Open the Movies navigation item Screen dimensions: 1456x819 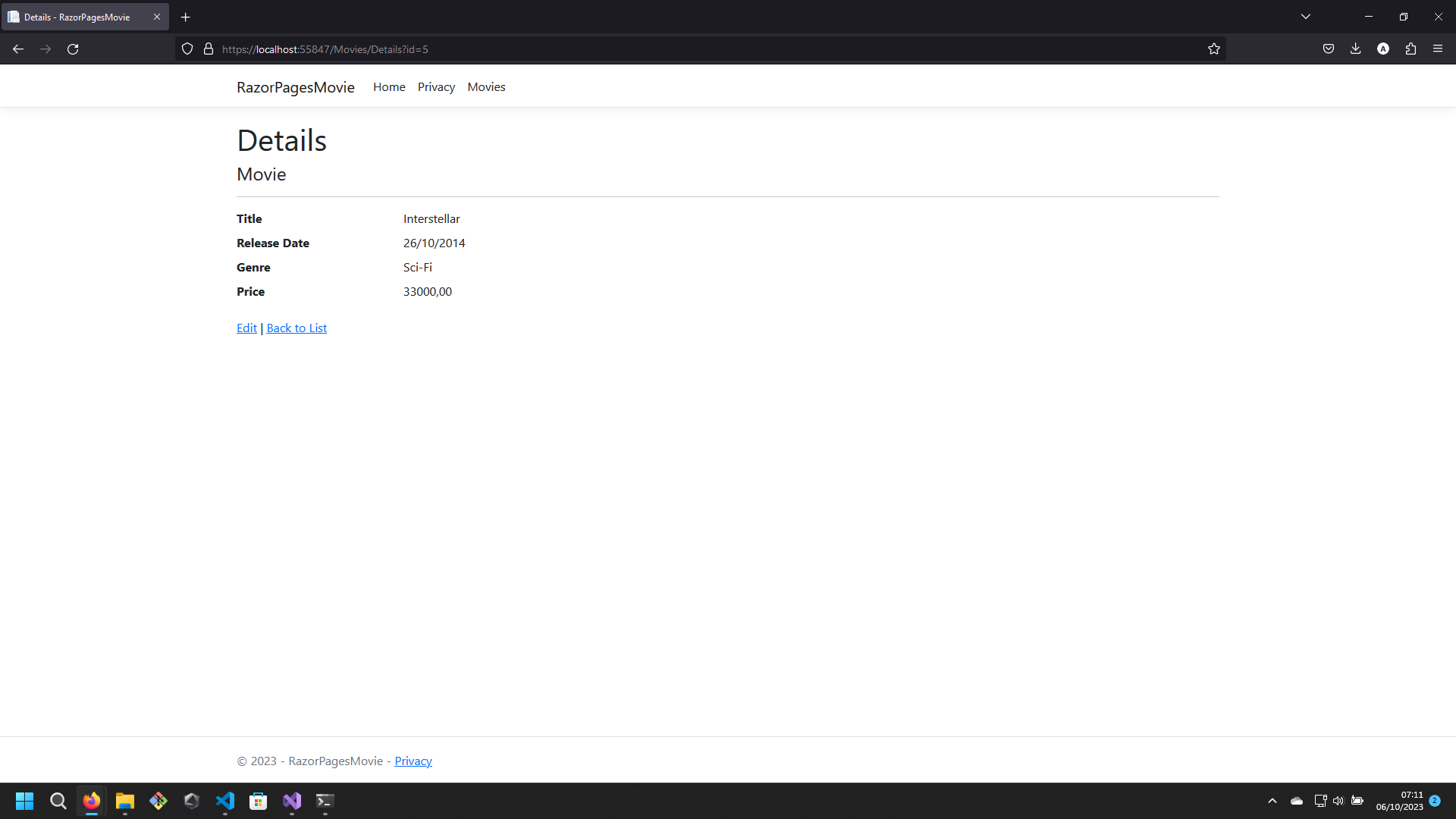[486, 87]
